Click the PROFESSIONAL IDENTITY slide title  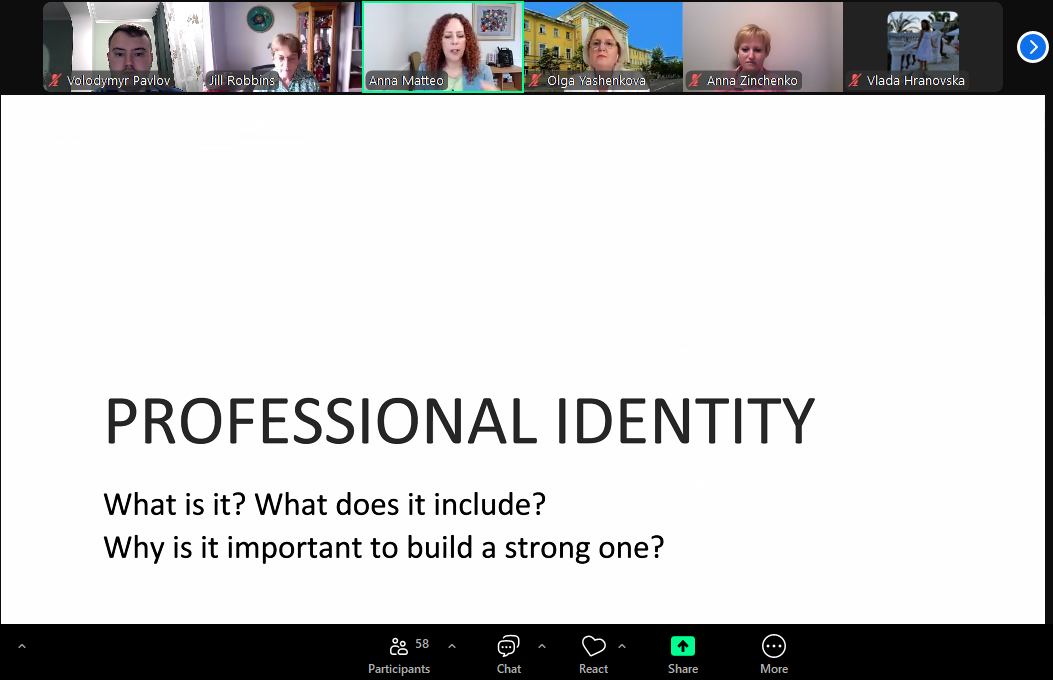click(x=459, y=421)
